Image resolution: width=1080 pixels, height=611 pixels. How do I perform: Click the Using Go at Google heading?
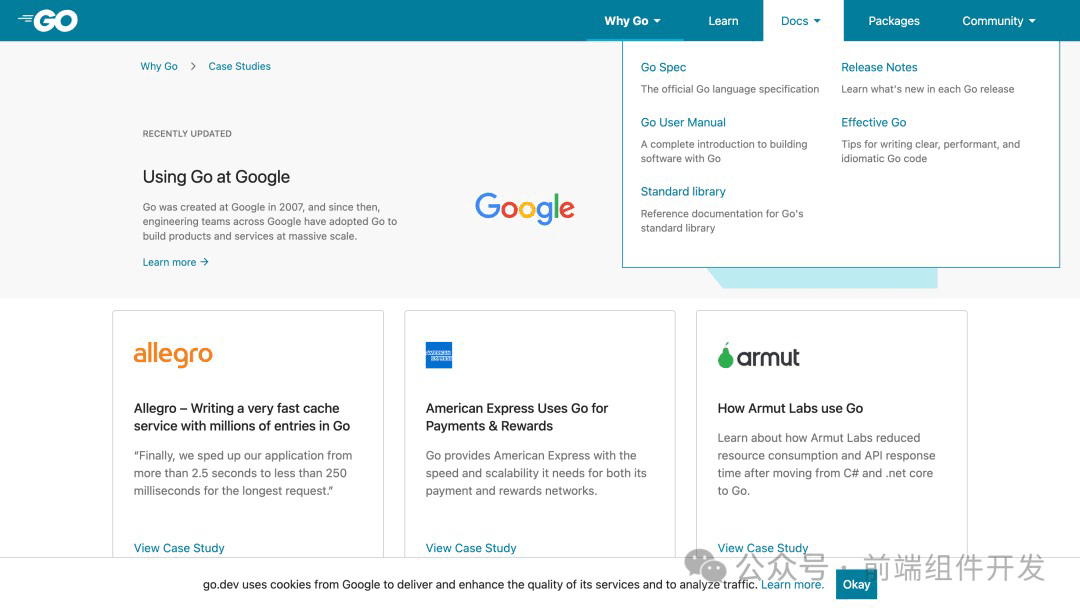pyautogui.click(x=216, y=177)
